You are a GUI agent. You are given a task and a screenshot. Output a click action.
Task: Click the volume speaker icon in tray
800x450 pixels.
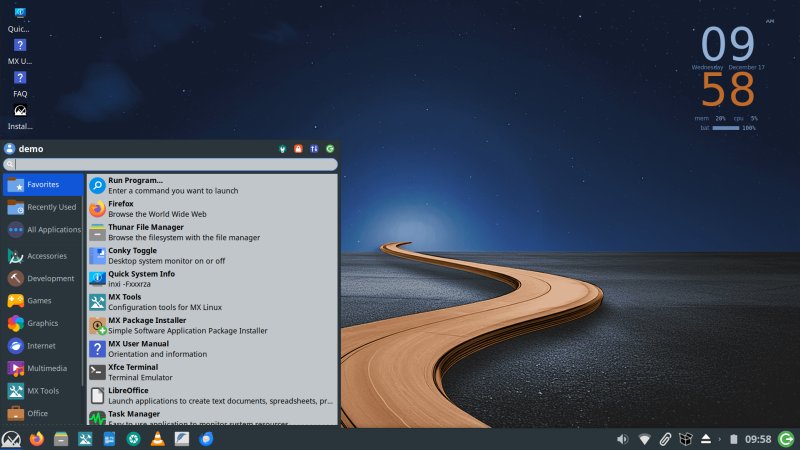[622, 439]
